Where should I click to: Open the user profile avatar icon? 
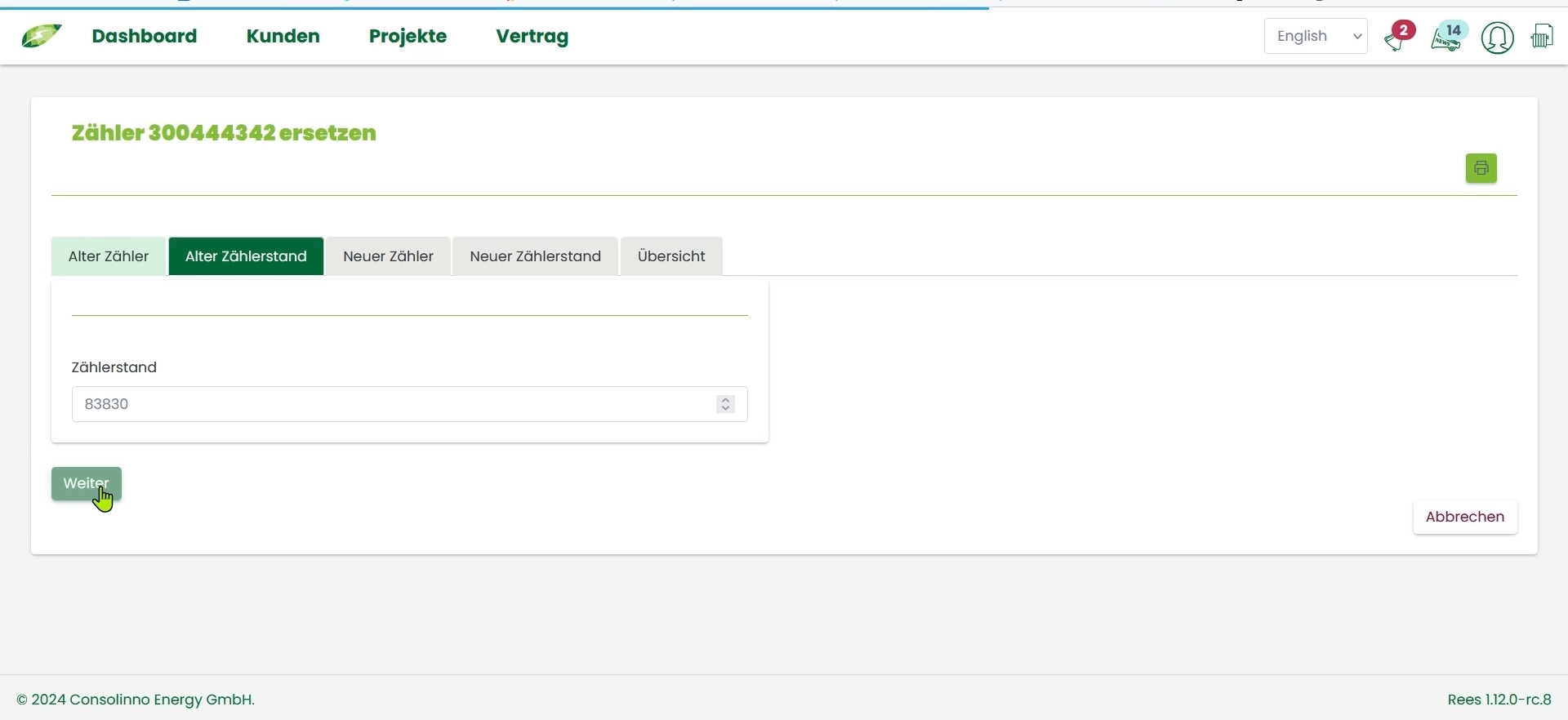point(1497,38)
